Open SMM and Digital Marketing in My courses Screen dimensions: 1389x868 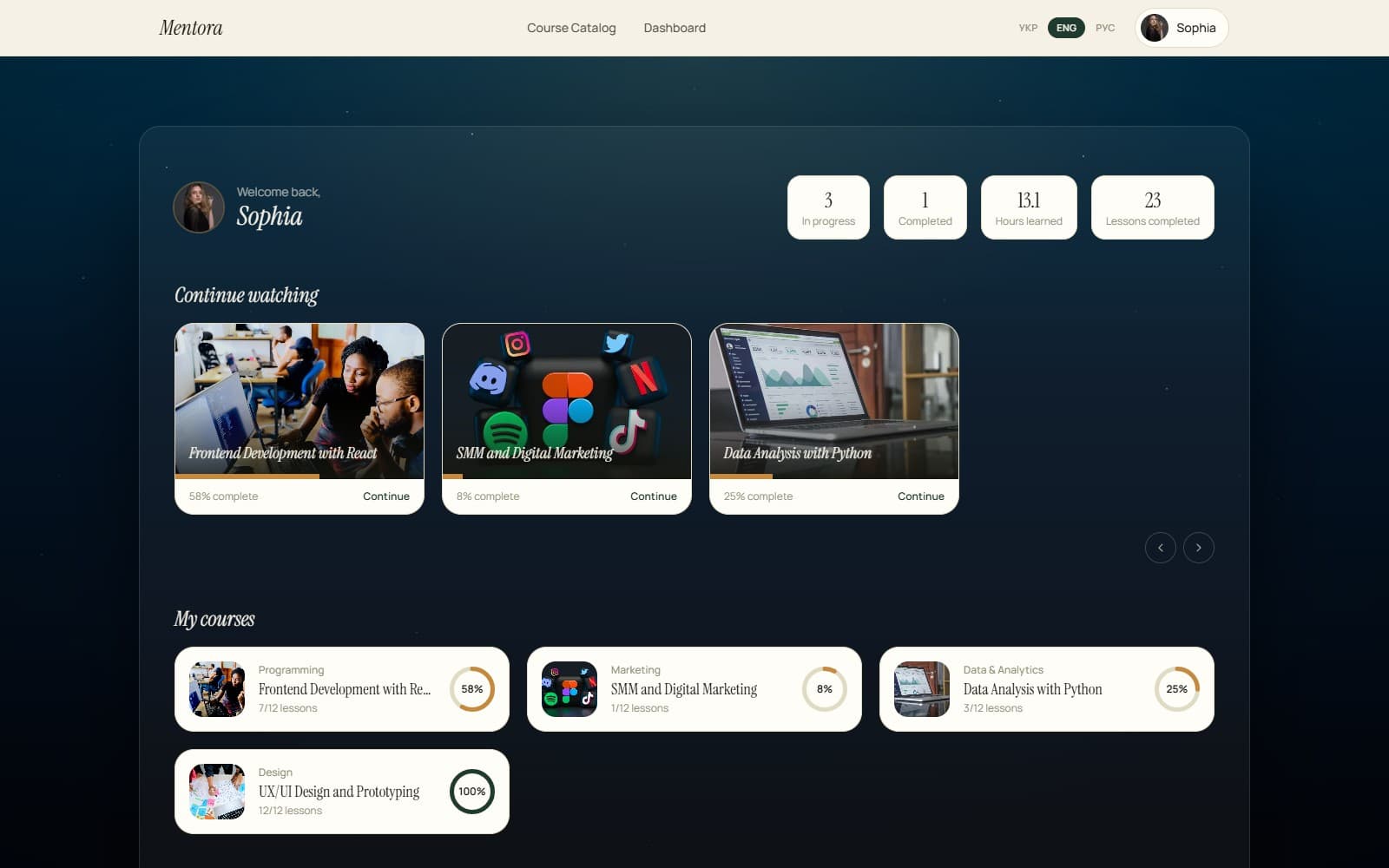[684, 689]
